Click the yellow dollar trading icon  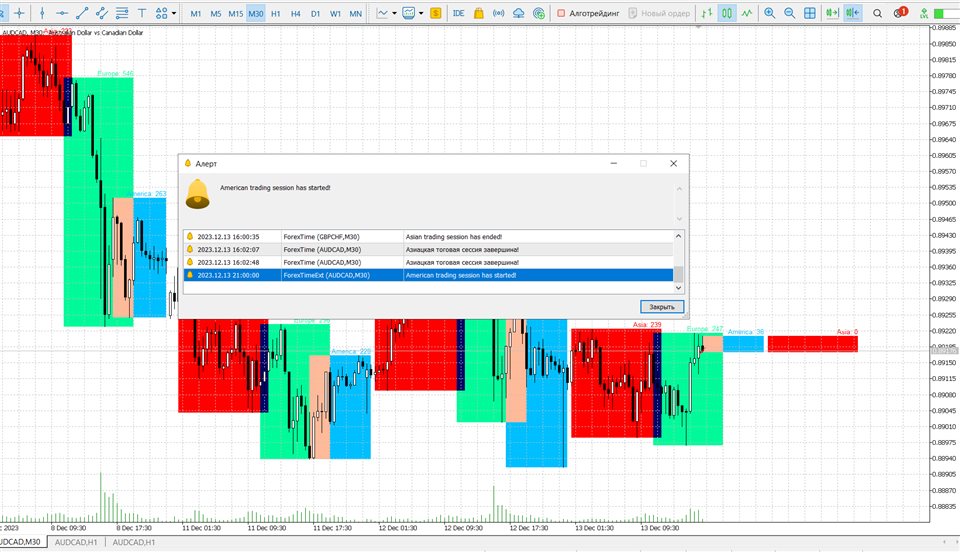[435, 13]
